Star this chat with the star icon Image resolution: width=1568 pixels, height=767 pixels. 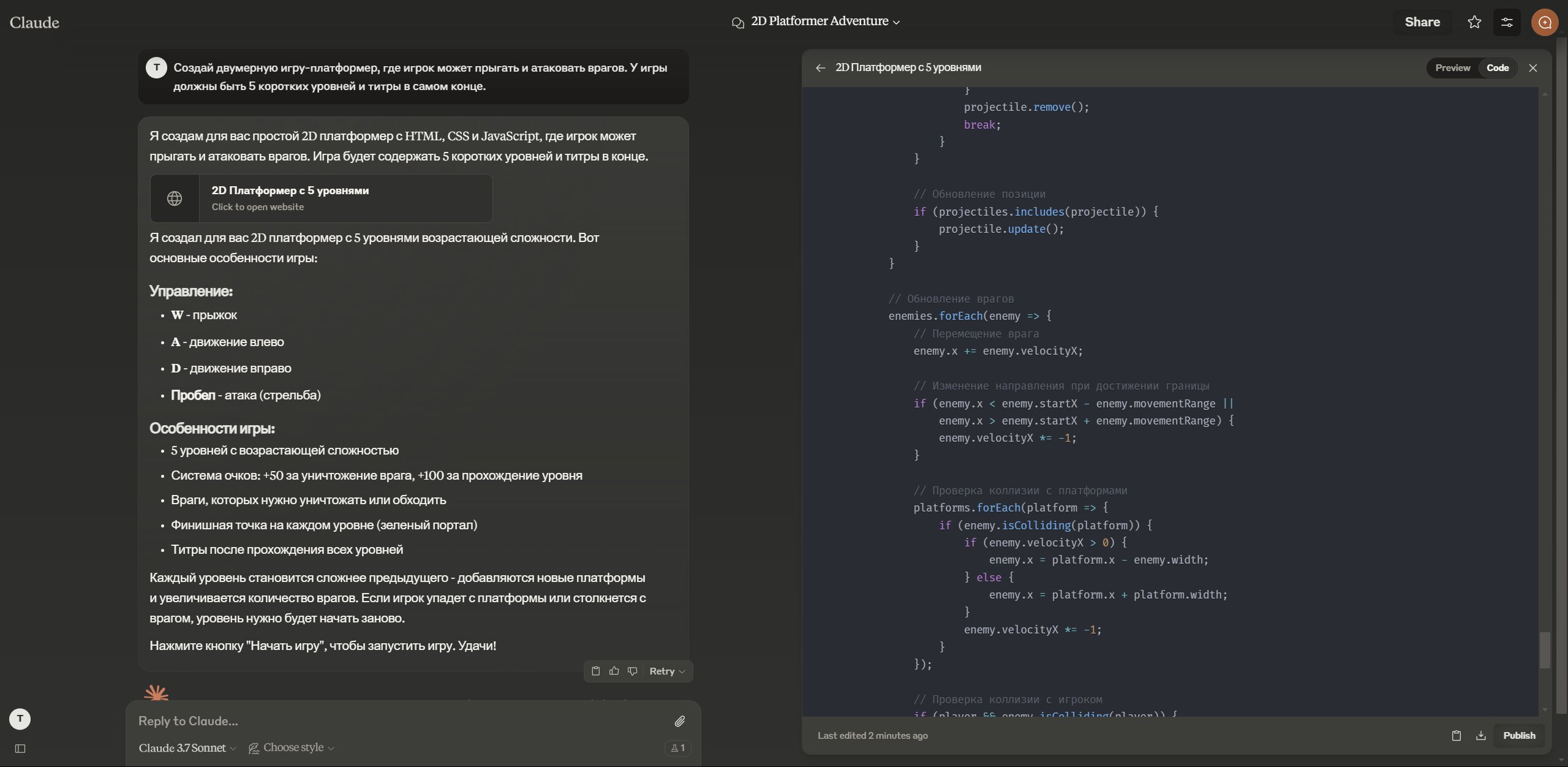coord(1474,22)
